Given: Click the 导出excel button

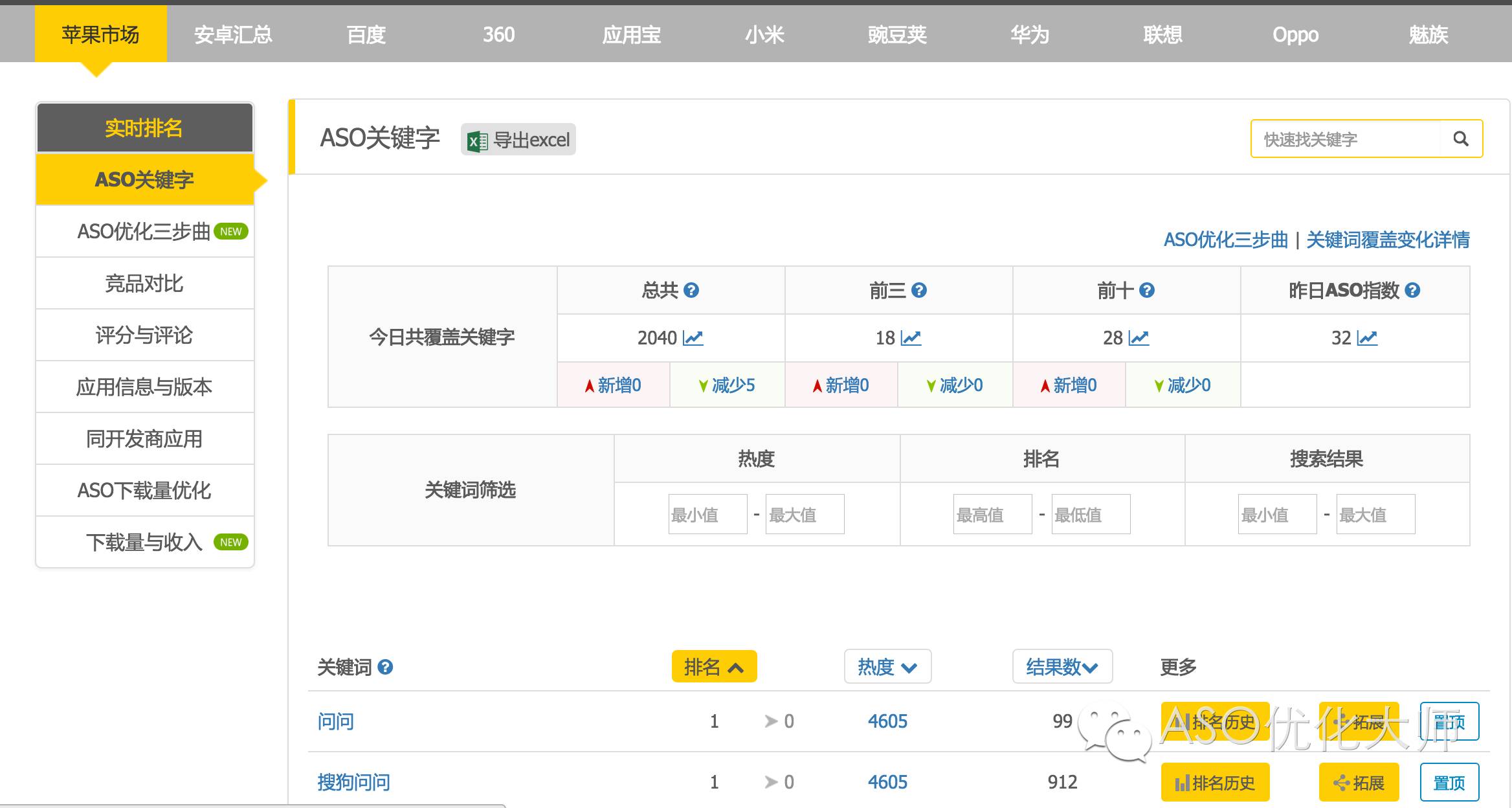Looking at the screenshot, I should tap(518, 140).
